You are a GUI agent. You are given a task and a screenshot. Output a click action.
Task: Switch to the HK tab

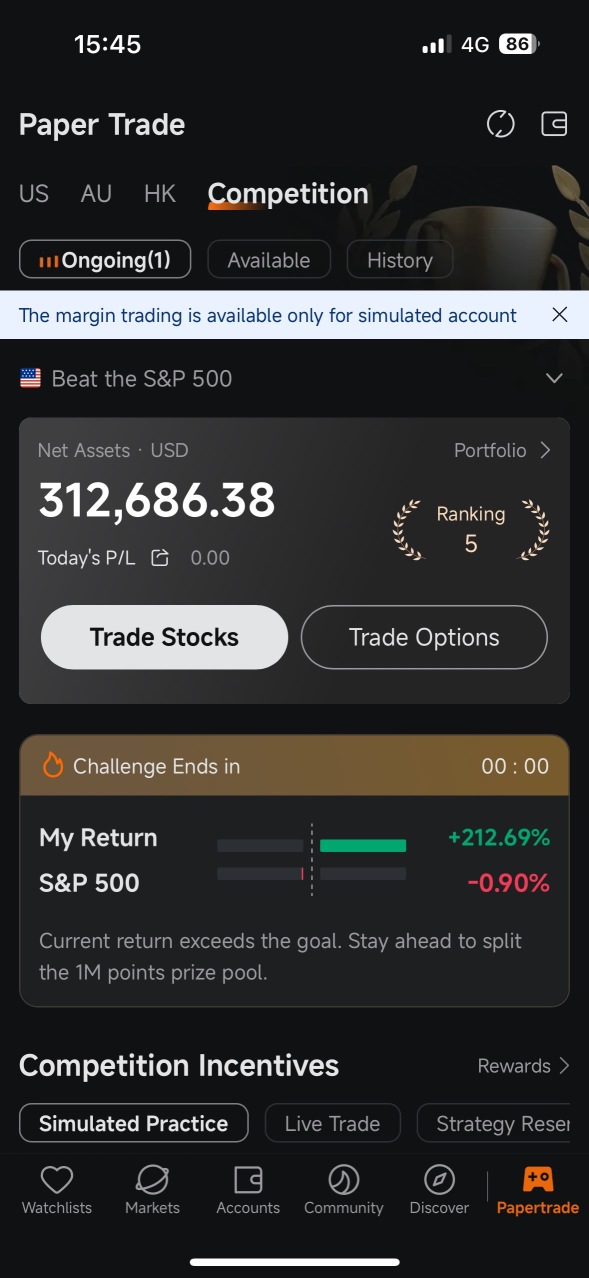point(160,194)
